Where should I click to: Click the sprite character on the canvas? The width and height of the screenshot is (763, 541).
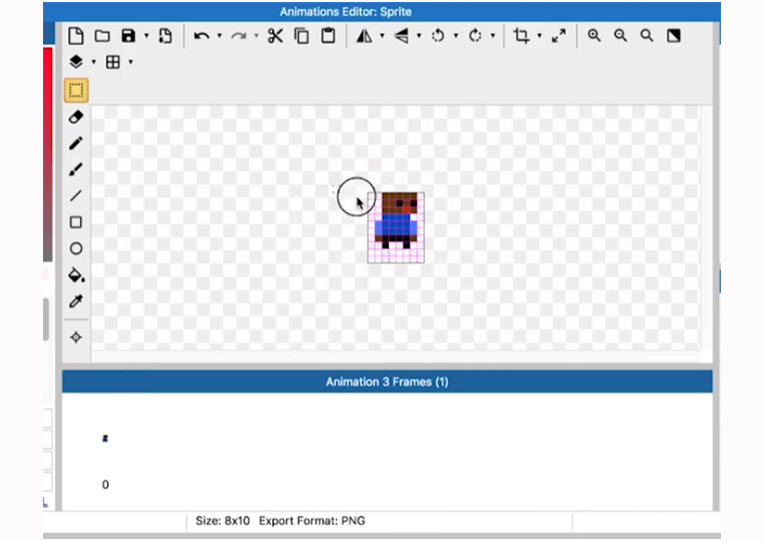pos(396,221)
